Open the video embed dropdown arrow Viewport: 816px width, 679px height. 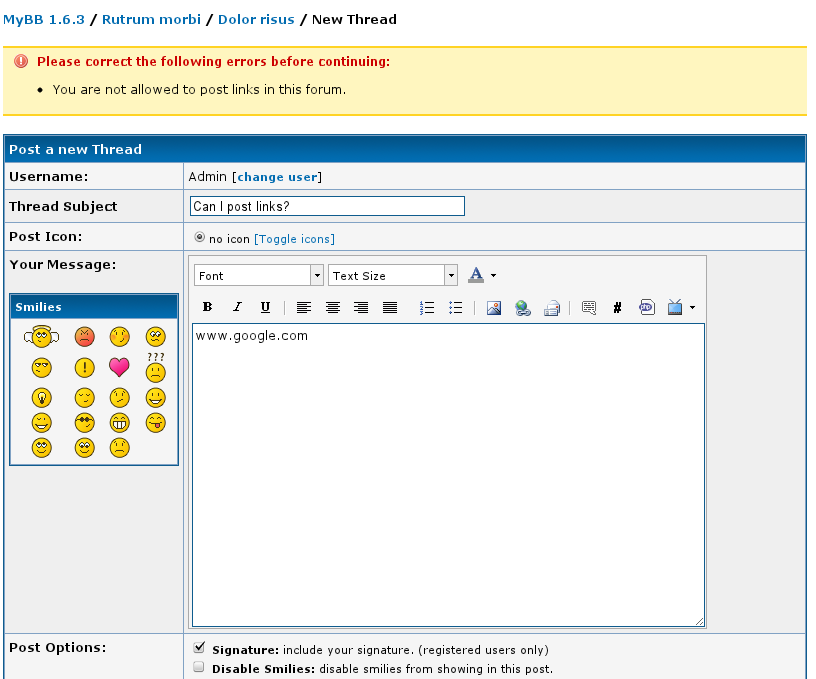pos(692,308)
